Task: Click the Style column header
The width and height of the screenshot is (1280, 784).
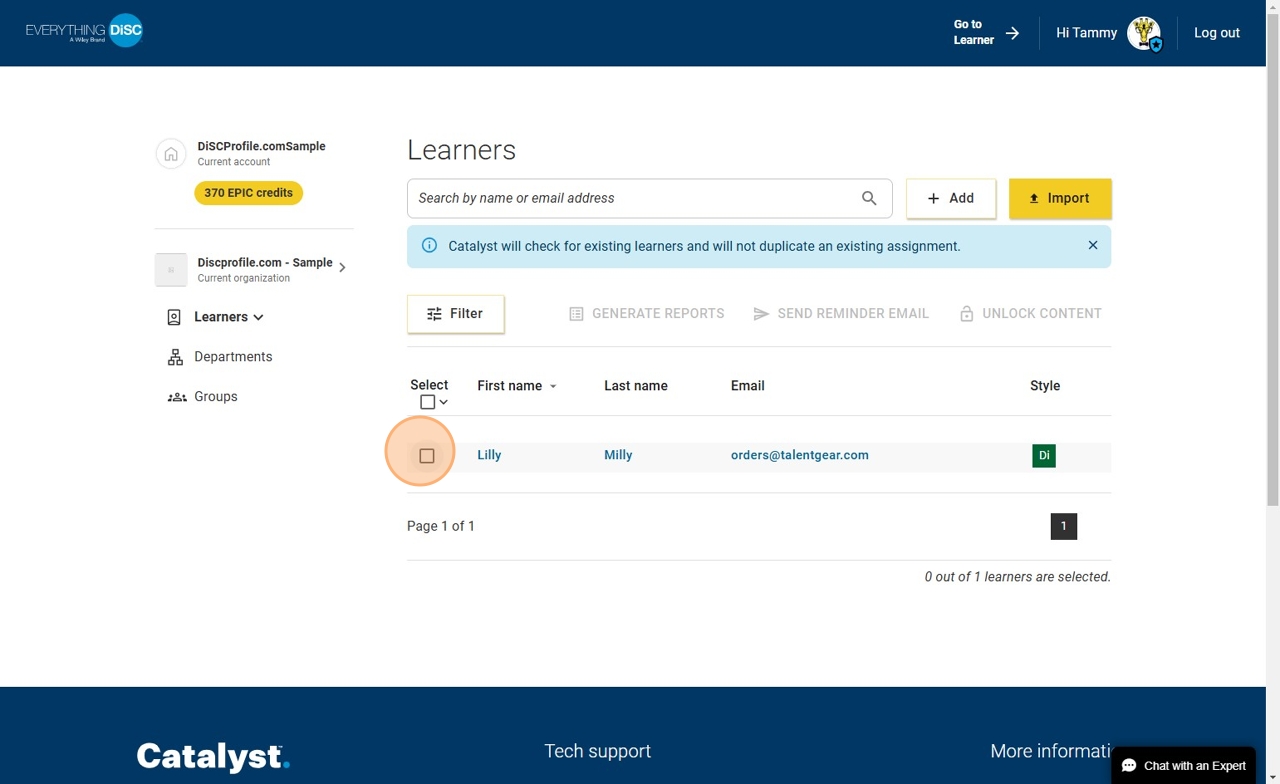Action: pos(1045,386)
